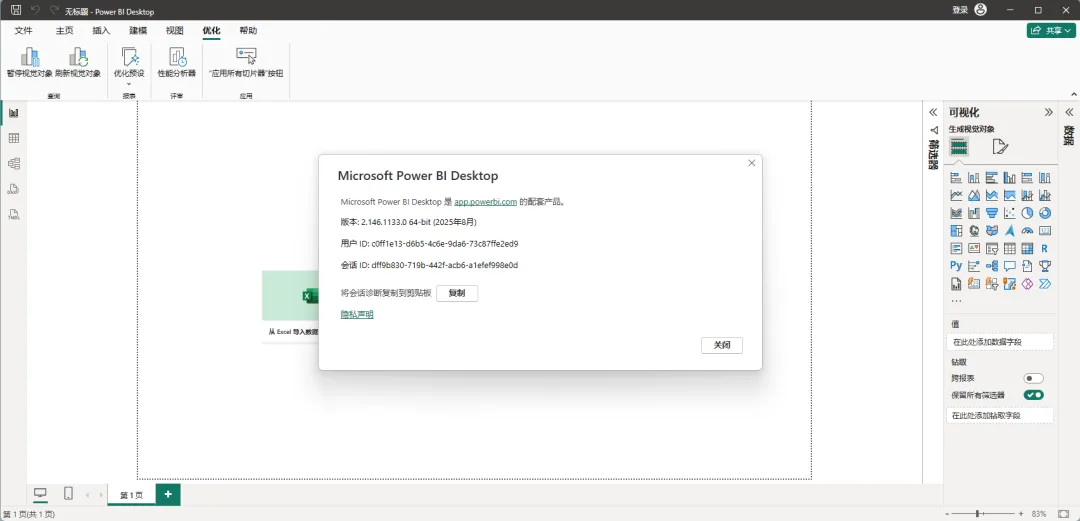Select the Power Automate arrows visual

1045,284
